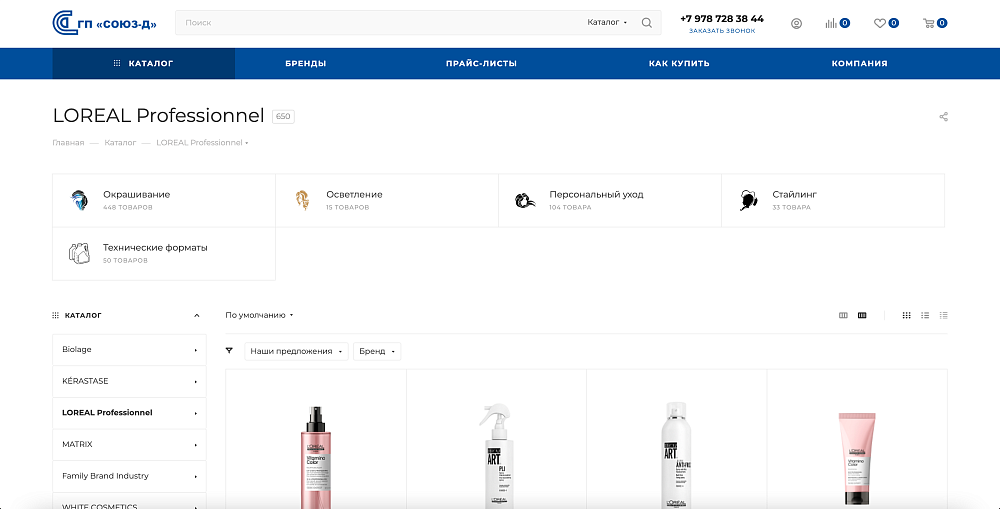Collapse the sidebar КАТАЛОГ section chevron
This screenshot has height=509, width=1000.
tap(196, 315)
